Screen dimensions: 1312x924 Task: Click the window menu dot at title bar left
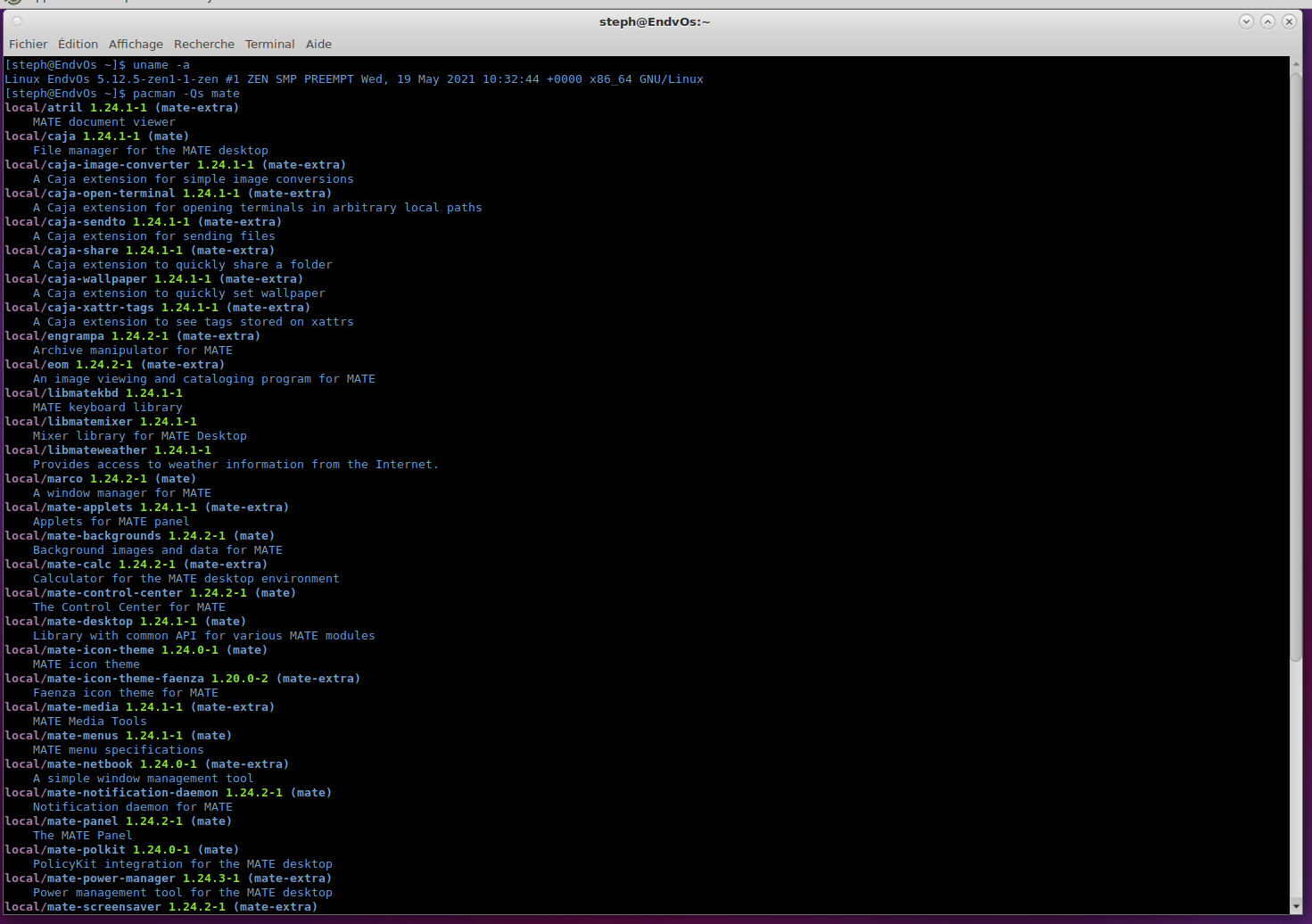click(16, 21)
